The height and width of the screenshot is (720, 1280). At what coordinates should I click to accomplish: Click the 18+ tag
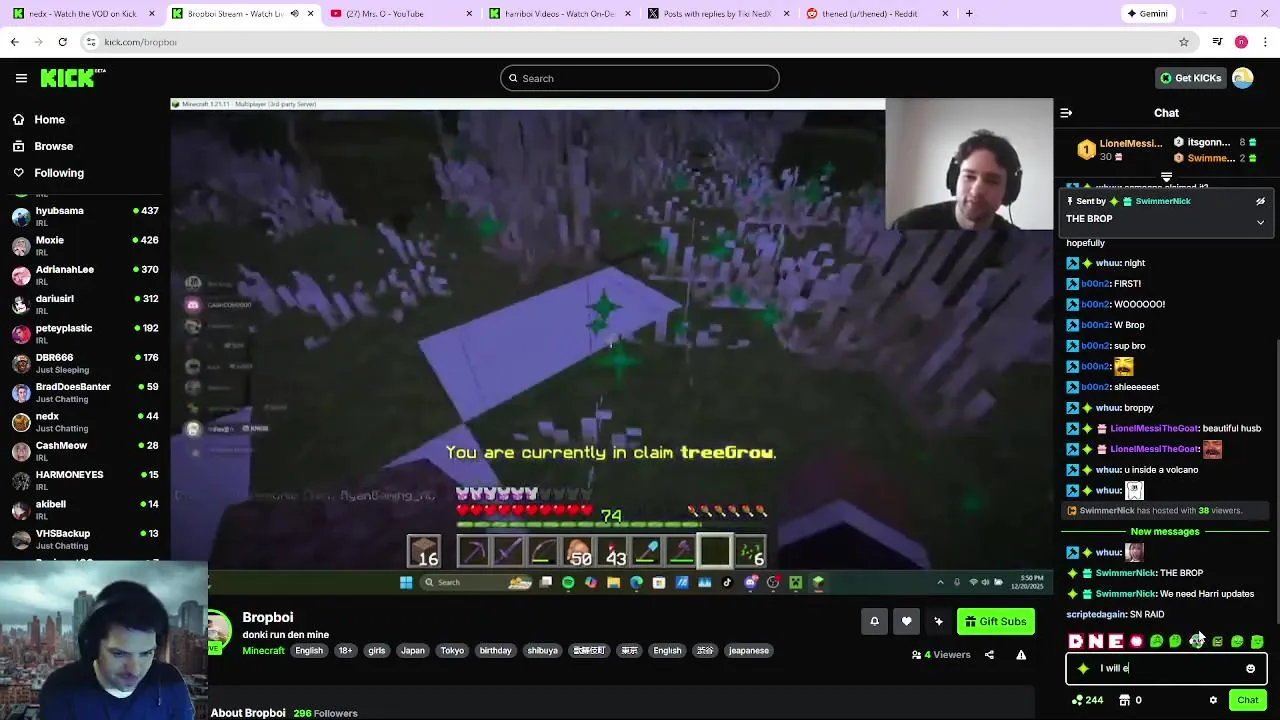click(x=345, y=651)
